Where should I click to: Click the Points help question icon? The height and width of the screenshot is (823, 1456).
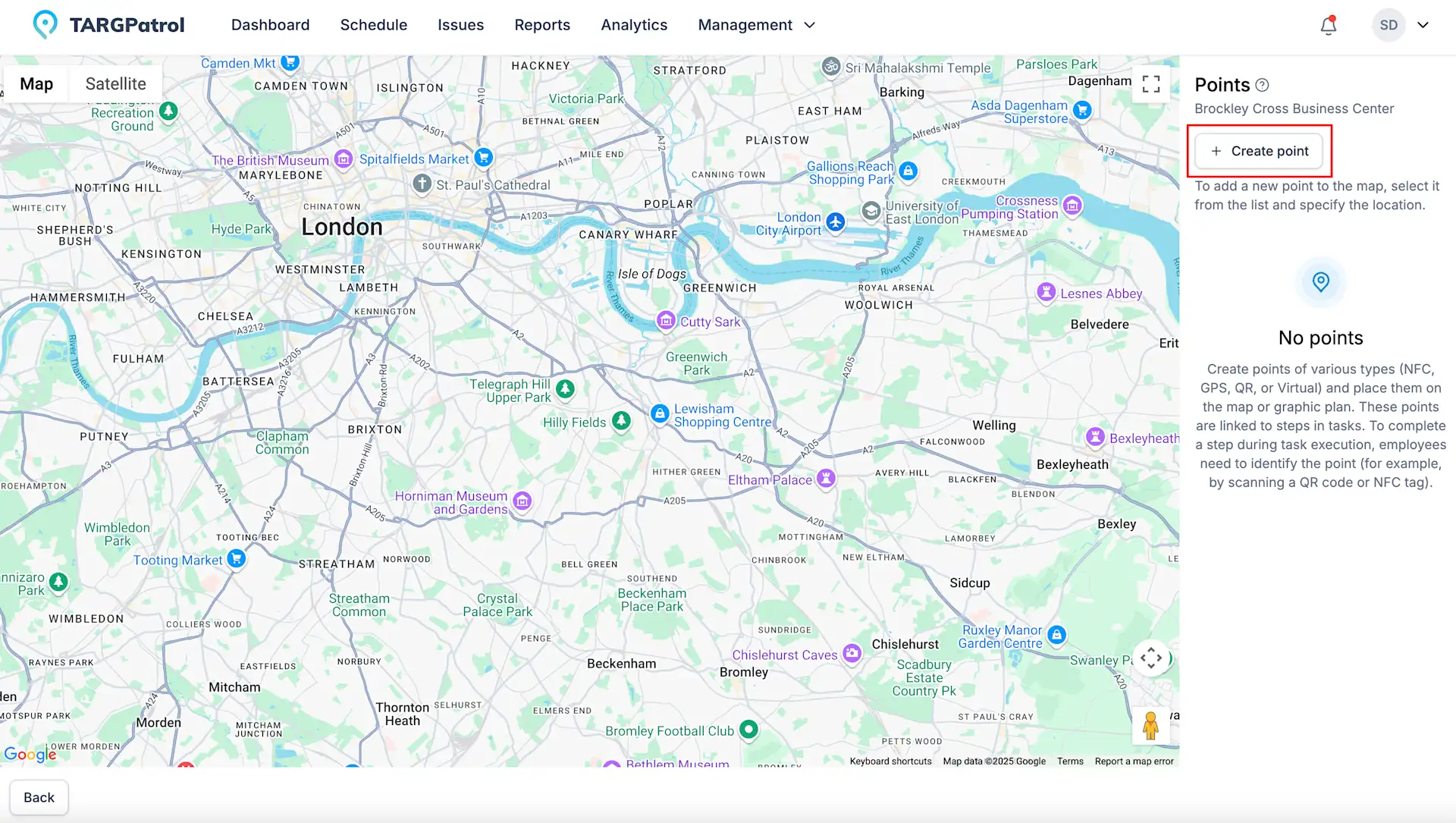tap(1262, 85)
